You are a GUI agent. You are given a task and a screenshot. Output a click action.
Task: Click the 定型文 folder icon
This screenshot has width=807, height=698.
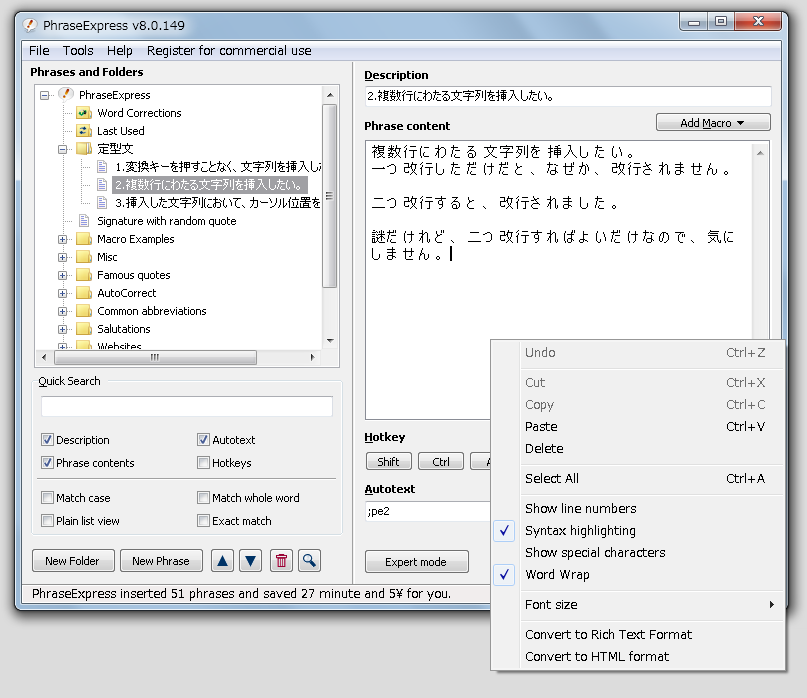tap(83, 149)
